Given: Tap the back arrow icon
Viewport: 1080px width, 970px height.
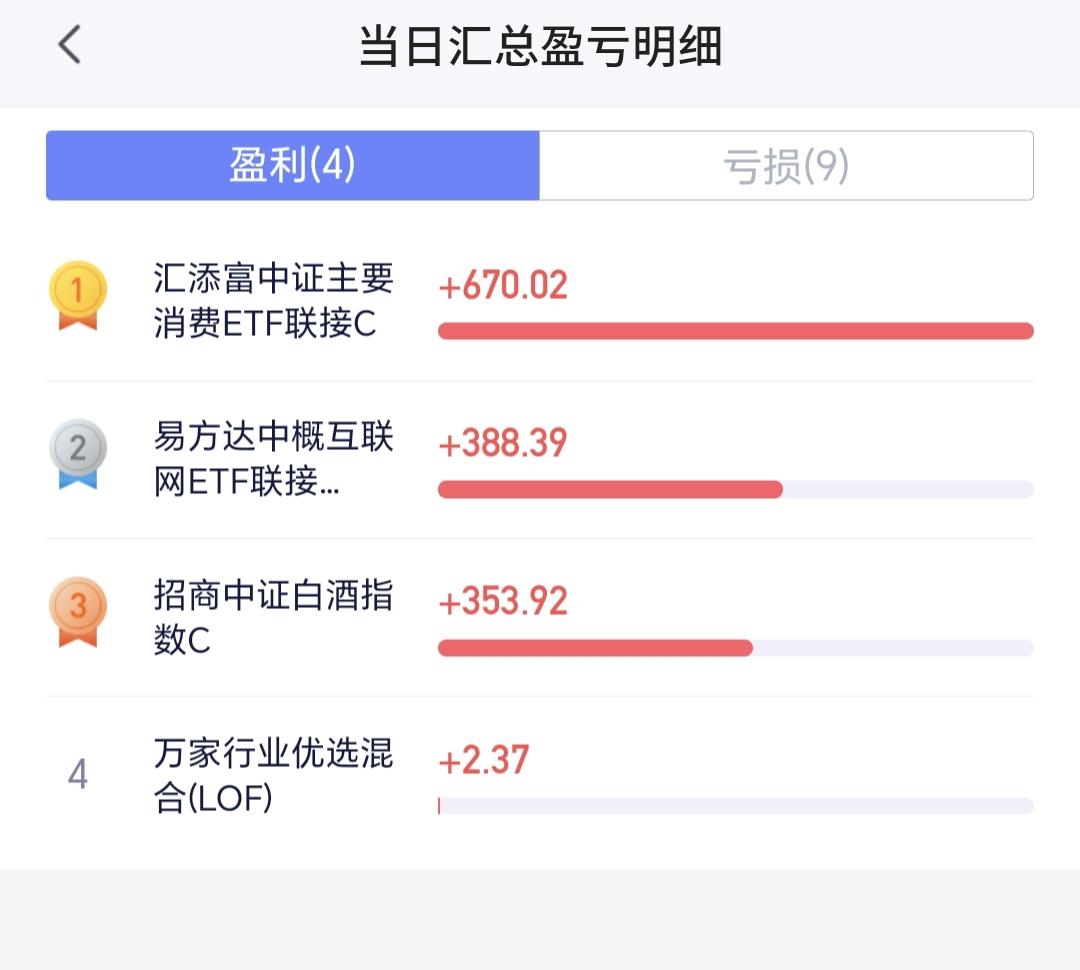Looking at the screenshot, I should coord(69,45).
